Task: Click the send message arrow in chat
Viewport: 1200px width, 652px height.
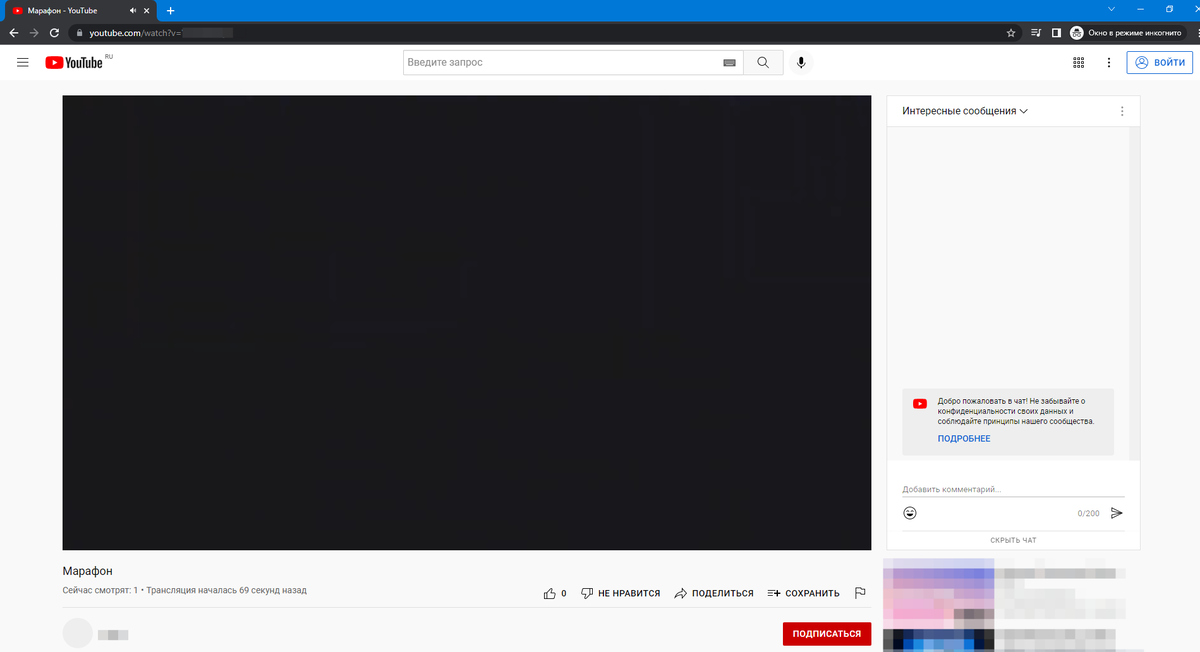Action: [x=1117, y=513]
